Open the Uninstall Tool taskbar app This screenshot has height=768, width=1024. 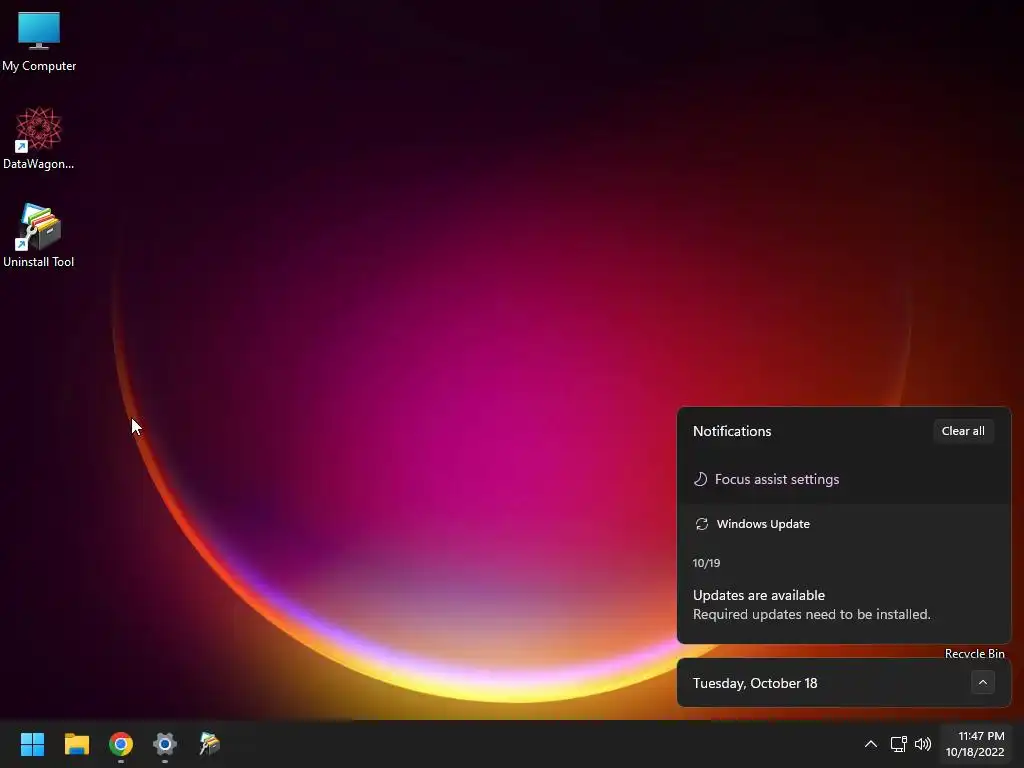click(209, 744)
